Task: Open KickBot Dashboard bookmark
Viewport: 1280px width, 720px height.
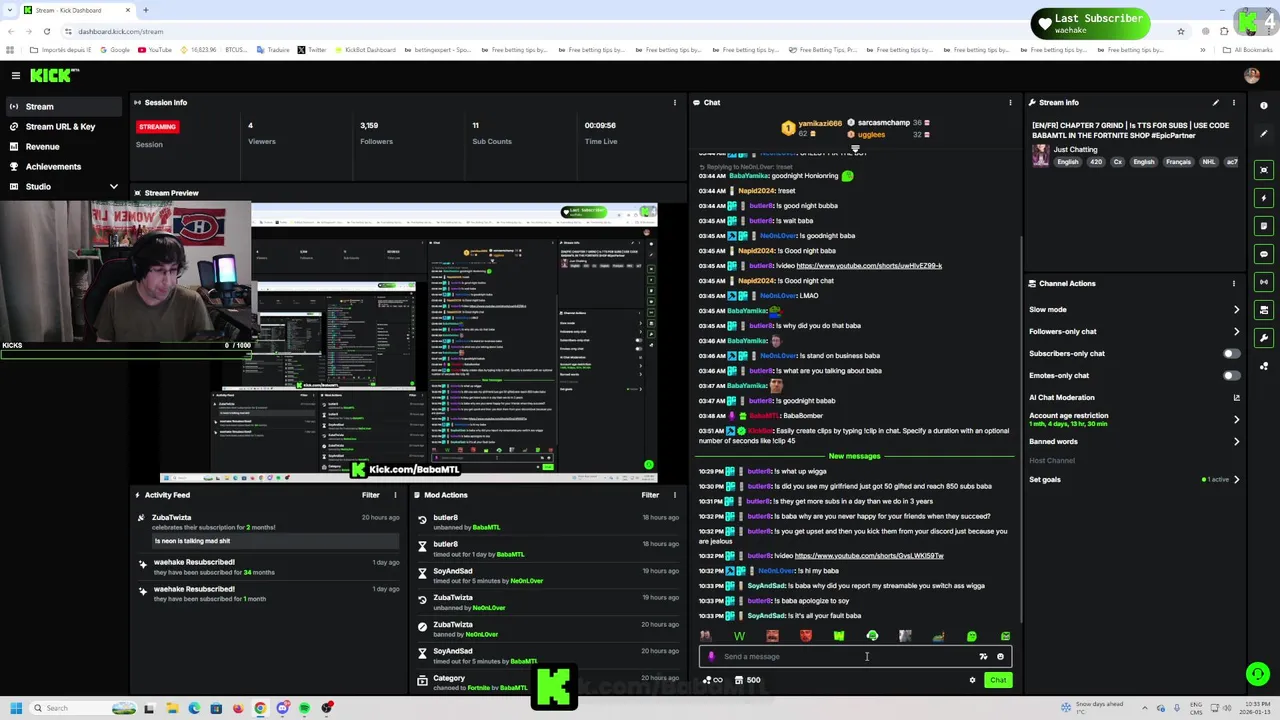Action: (x=365, y=50)
